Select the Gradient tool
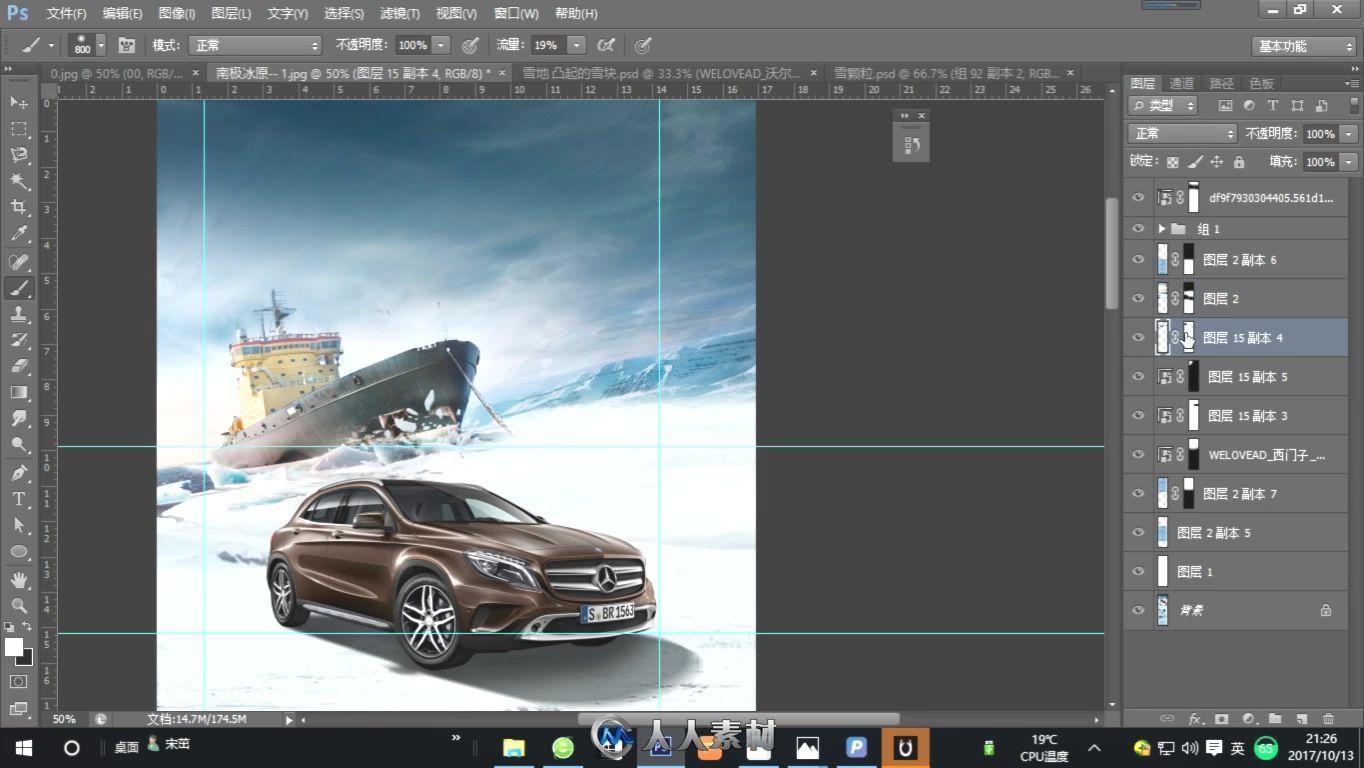 click(18, 392)
